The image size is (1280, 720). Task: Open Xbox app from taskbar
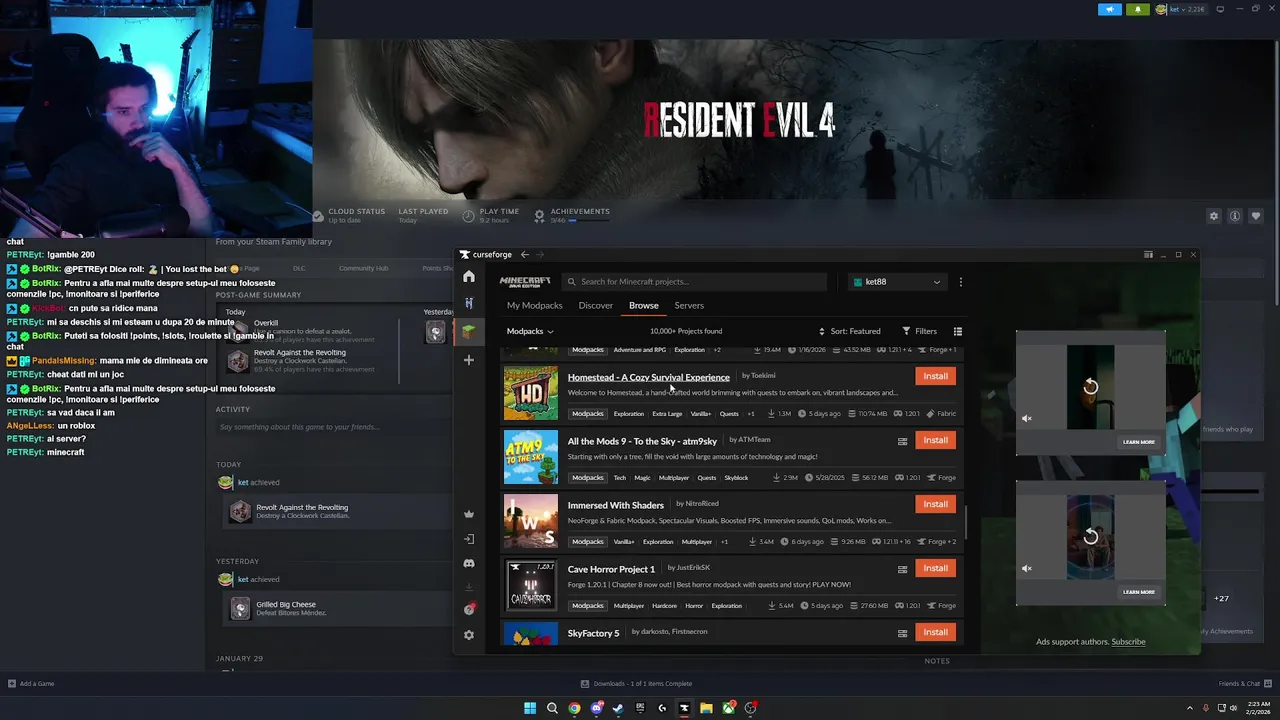728,708
